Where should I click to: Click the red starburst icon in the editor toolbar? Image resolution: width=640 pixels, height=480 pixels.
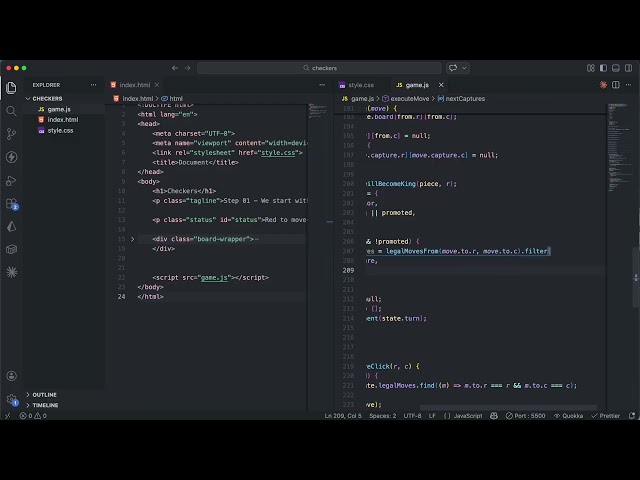click(603, 85)
